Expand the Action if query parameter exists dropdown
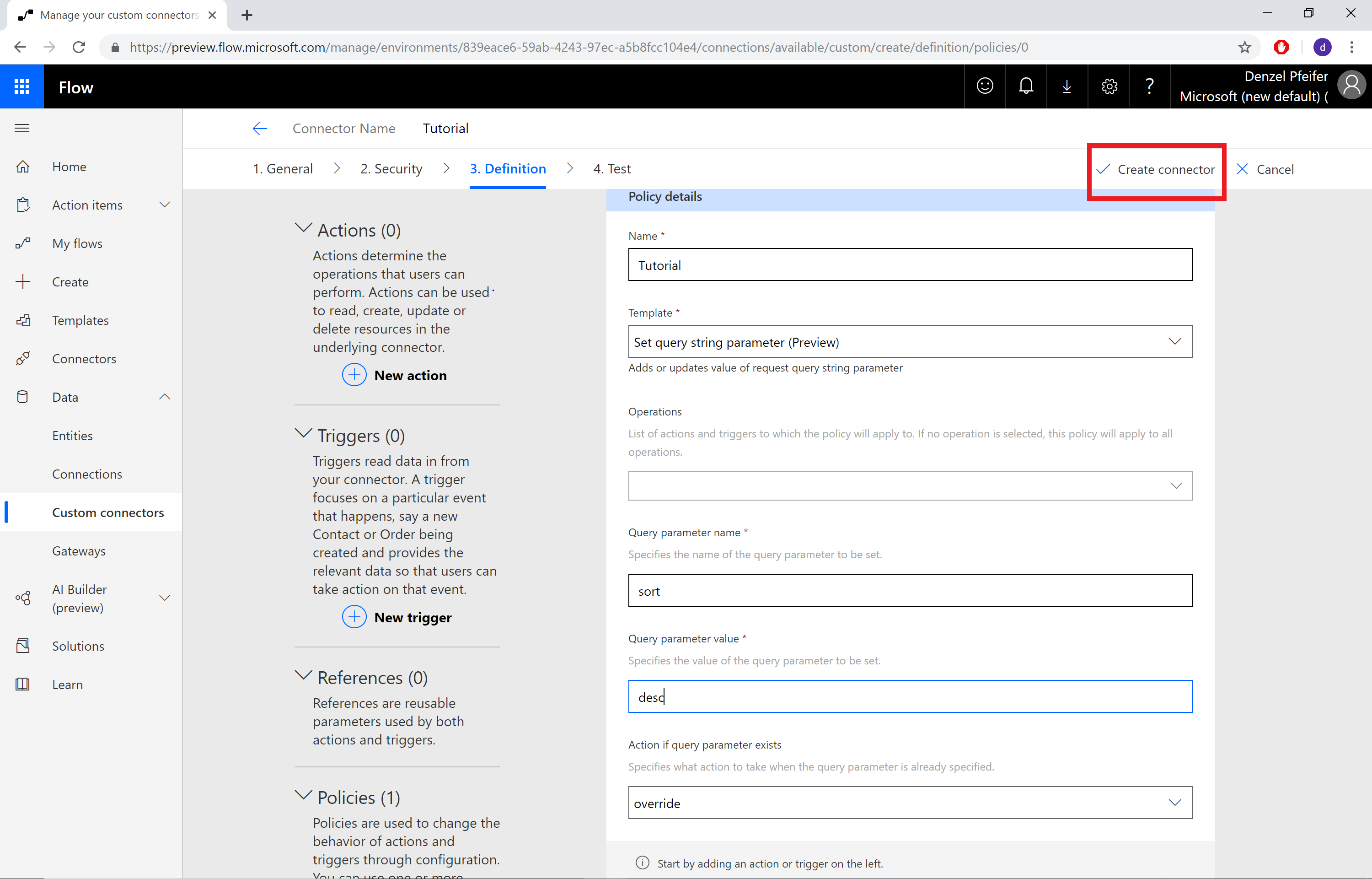 (1176, 803)
